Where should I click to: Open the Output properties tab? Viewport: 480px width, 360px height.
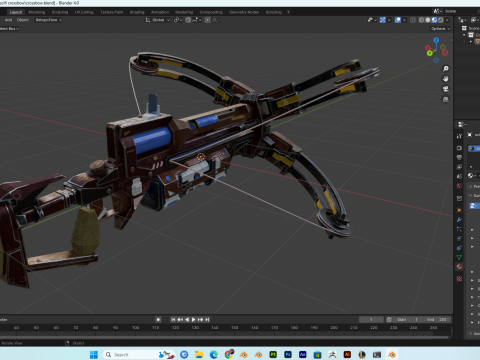pos(459,157)
